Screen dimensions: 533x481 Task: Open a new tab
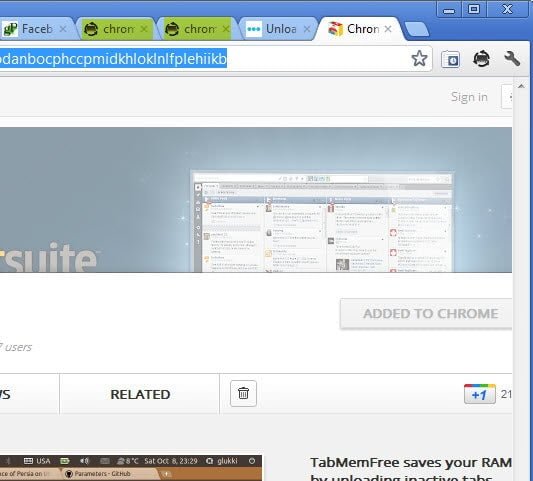(416, 29)
